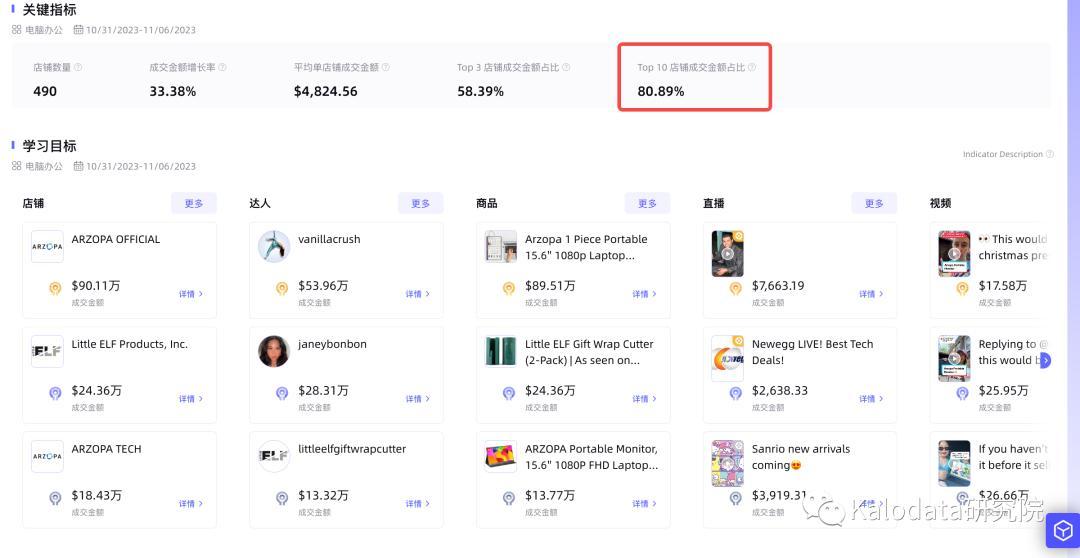Viewport: 1080px width, 558px height.
Task: Click help icon next to Top 10 店铺成交金额占比
Action: (x=752, y=68)
